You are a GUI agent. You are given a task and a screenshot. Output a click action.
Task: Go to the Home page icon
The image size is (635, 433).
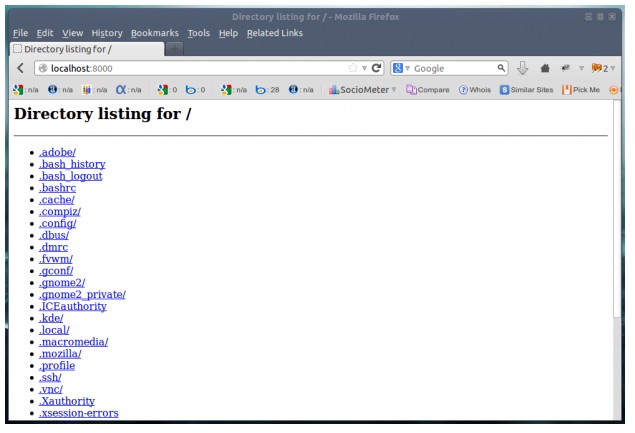545,68
